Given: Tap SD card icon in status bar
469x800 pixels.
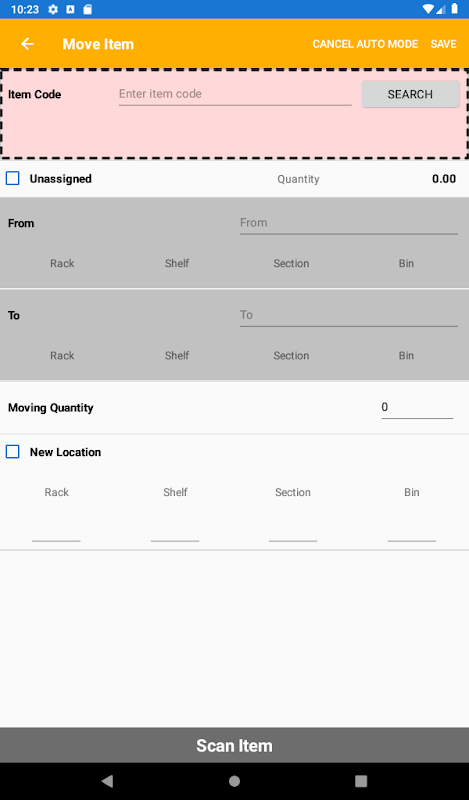Looking at the screenshot, I should coord(87,9).
